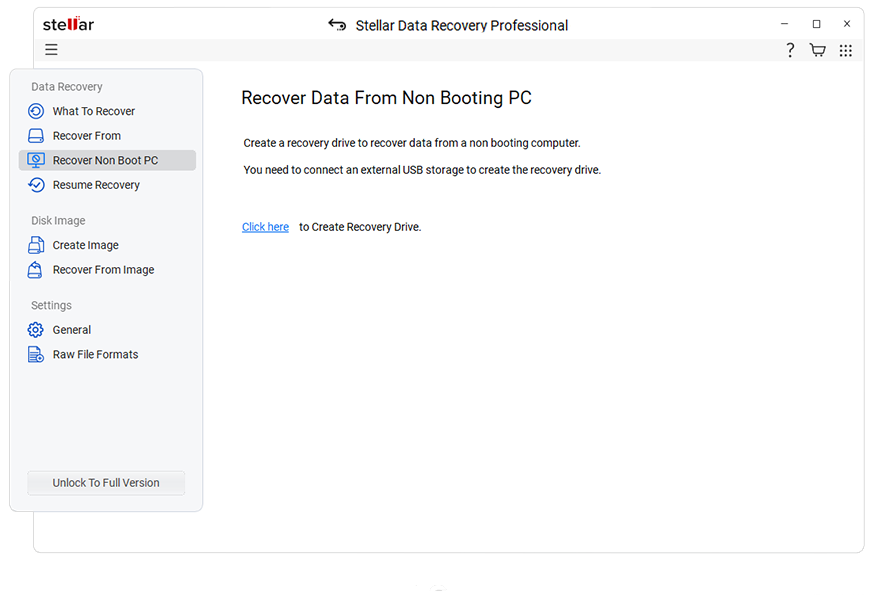Close the Stellar Data Recovery window
Viewport: 878px width, 598px height.
point(847,24)
